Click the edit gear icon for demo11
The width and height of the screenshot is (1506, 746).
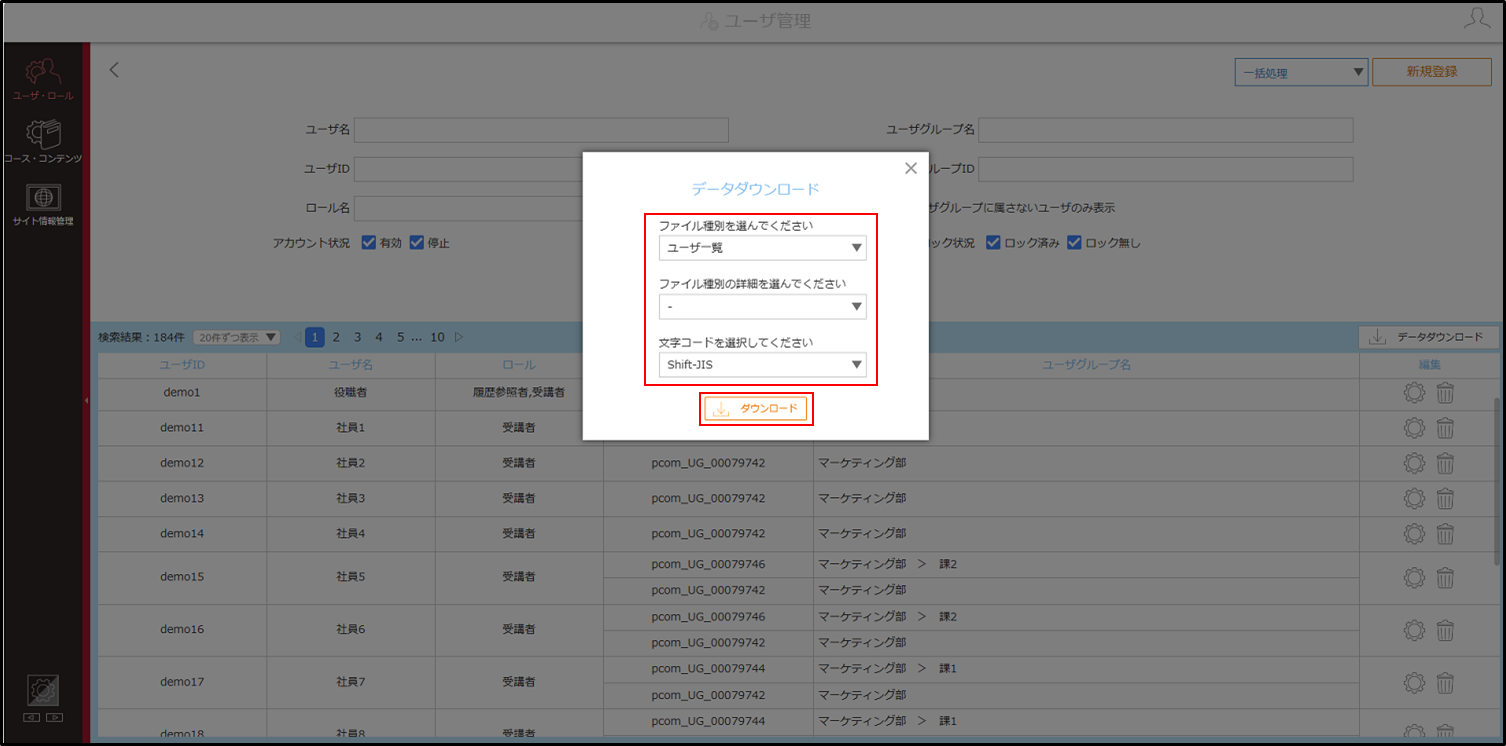pyautogui.click(x=1414, y=428)
